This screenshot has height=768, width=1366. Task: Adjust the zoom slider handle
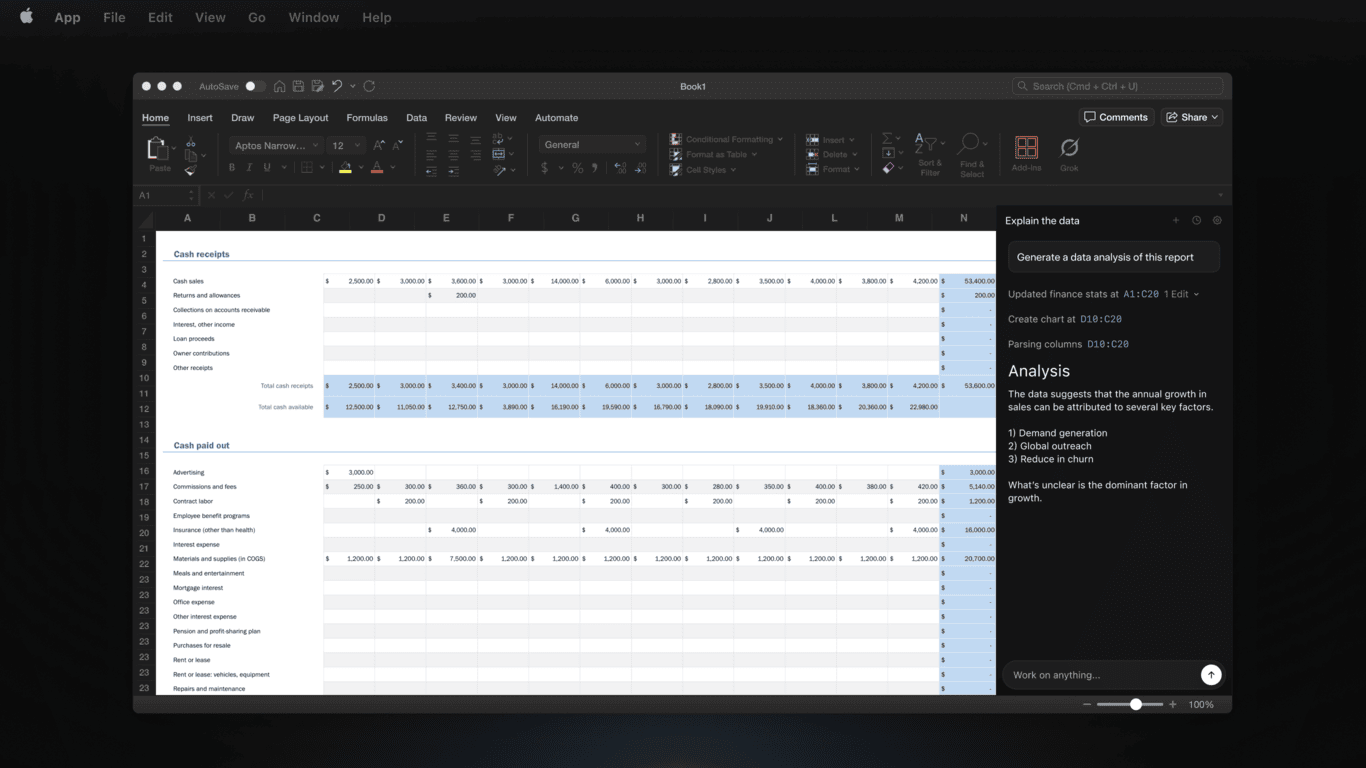1136,704
